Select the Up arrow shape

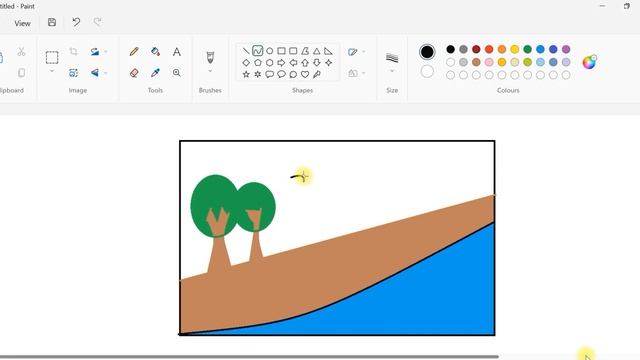click(x=305, y=63)
